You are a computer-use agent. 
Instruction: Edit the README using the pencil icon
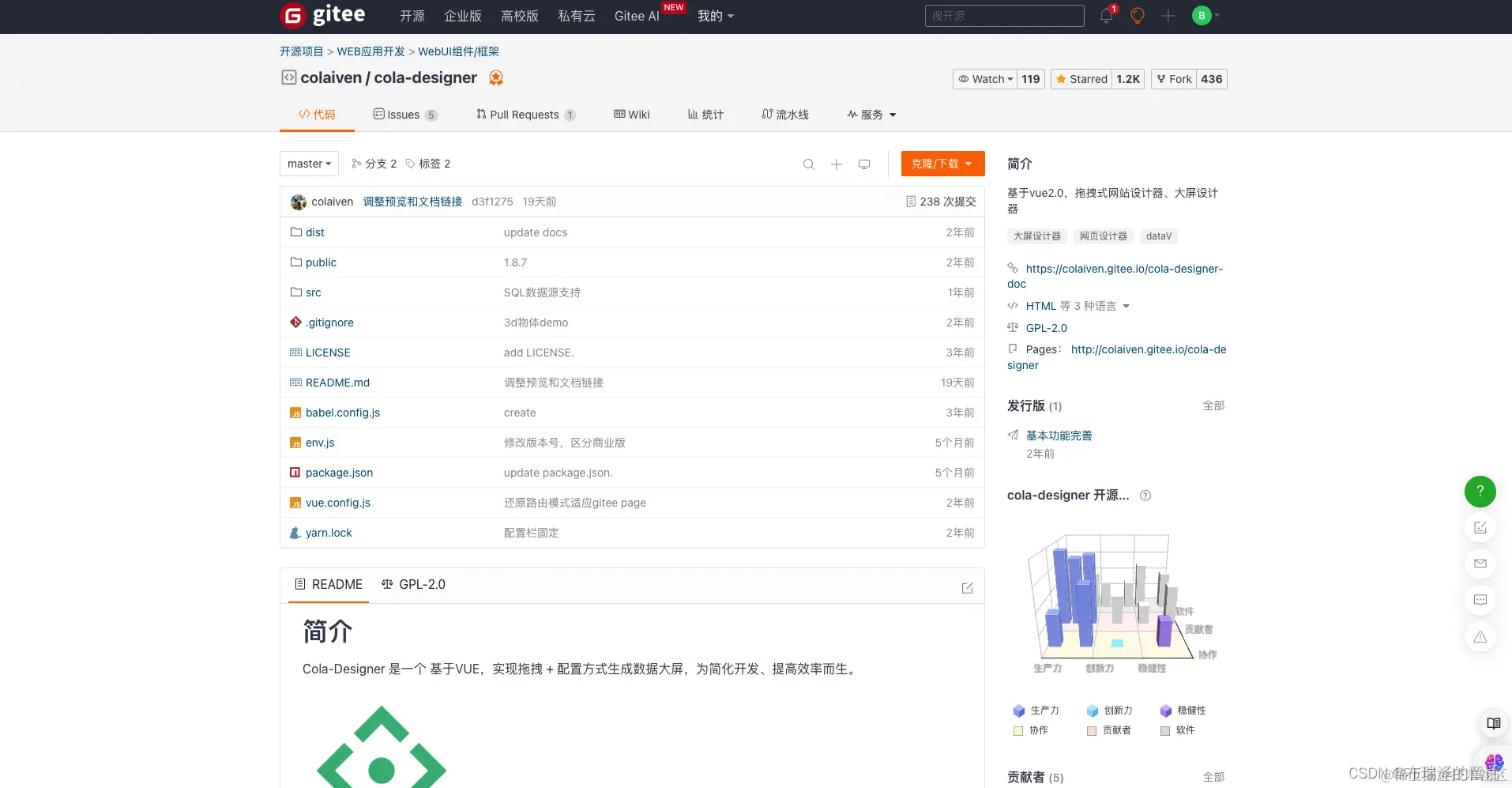coord(967,588)
